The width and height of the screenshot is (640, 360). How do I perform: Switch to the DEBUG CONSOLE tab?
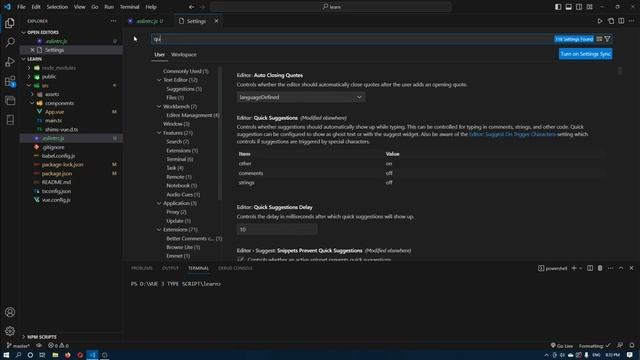tap(235, 268)
